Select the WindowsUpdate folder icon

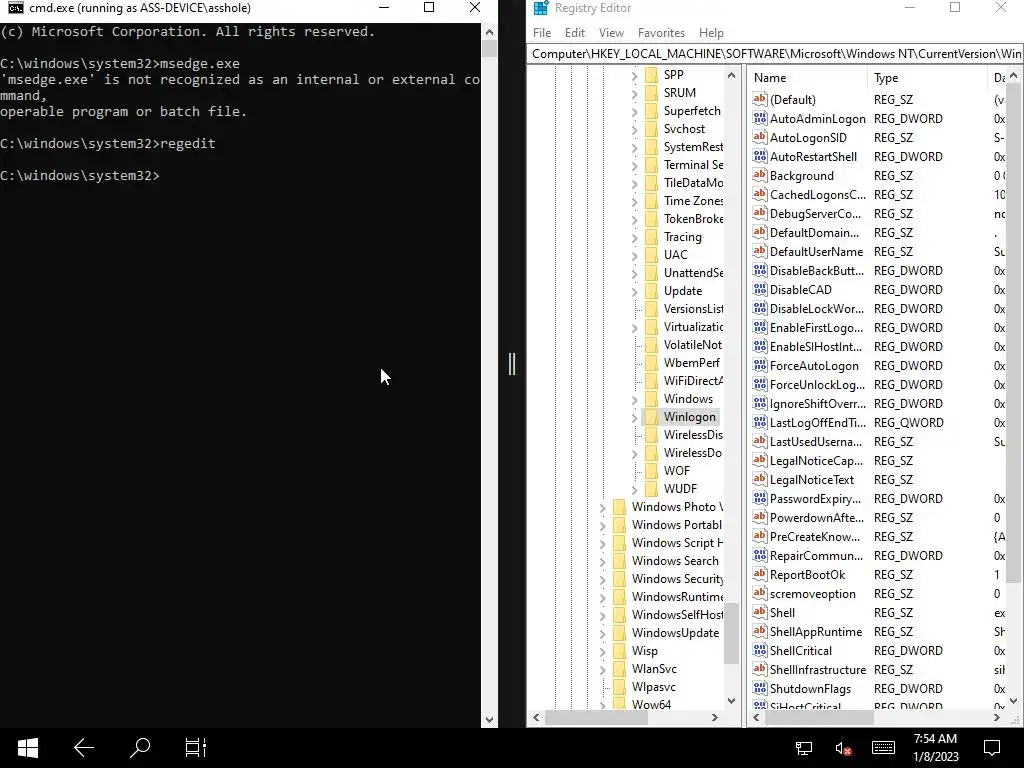tap(619, 632)
